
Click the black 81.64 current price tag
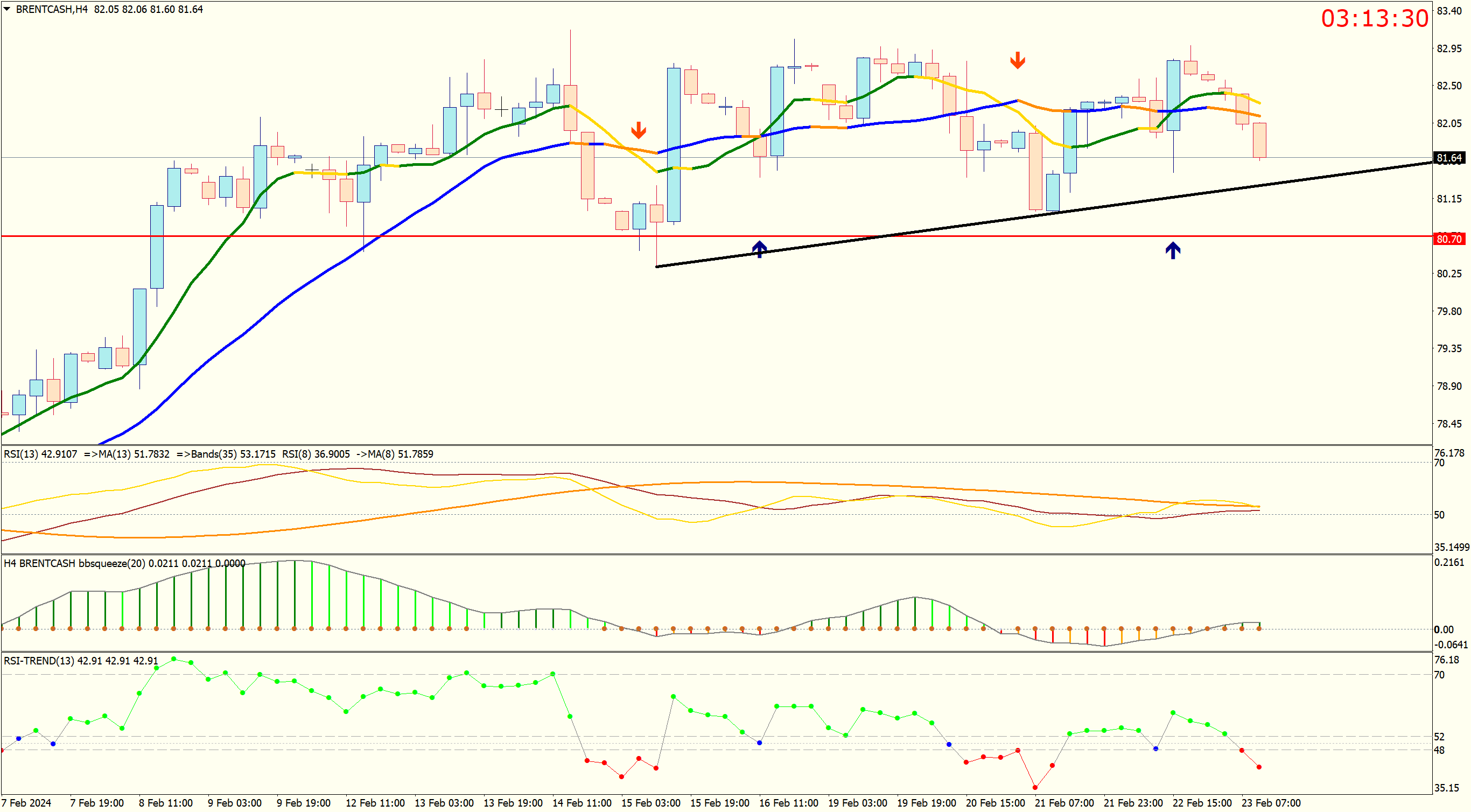(1449, 158)
